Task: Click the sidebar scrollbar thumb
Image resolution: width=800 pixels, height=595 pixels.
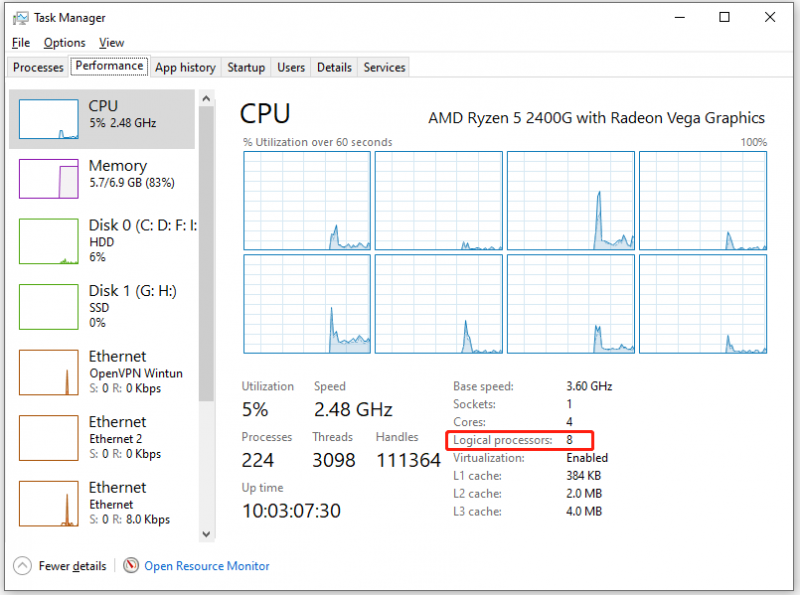Action: 206,254
